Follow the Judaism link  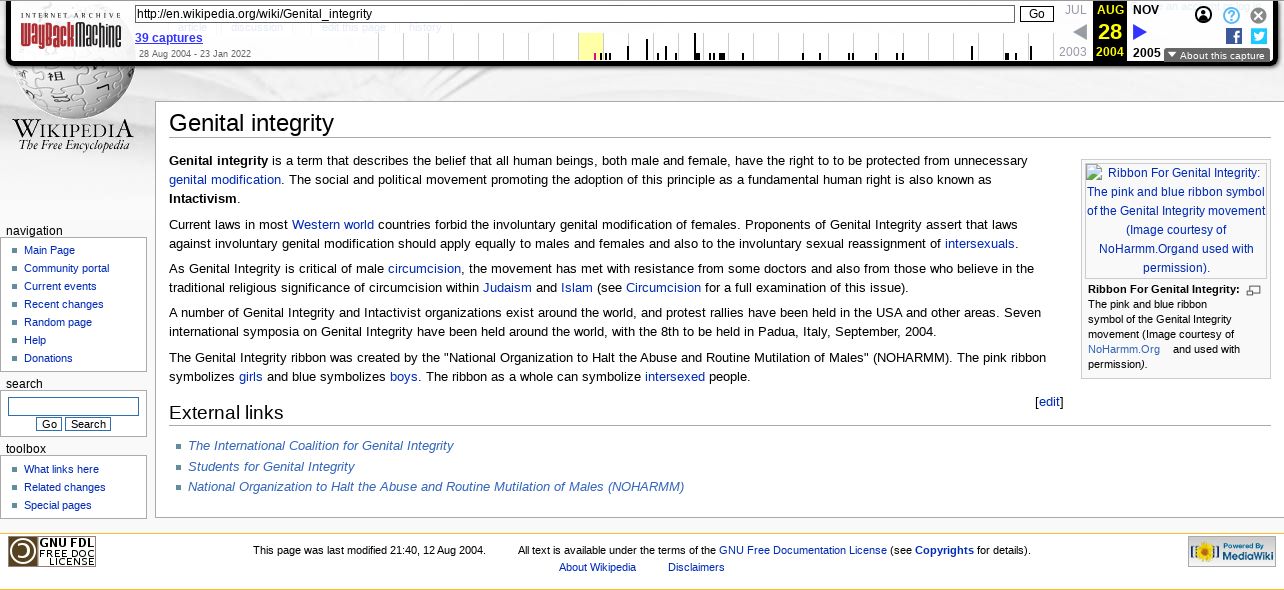click(x=507, y=288)
